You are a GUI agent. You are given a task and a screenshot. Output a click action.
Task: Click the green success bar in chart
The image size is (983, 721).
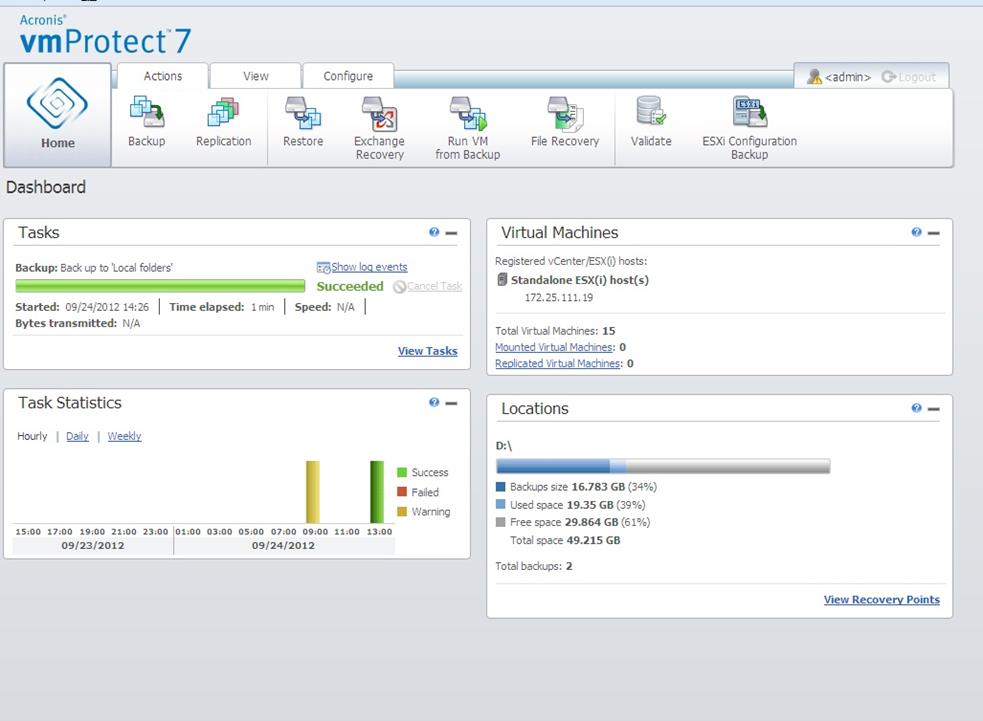pyautogui.click(x=377, y=492)
